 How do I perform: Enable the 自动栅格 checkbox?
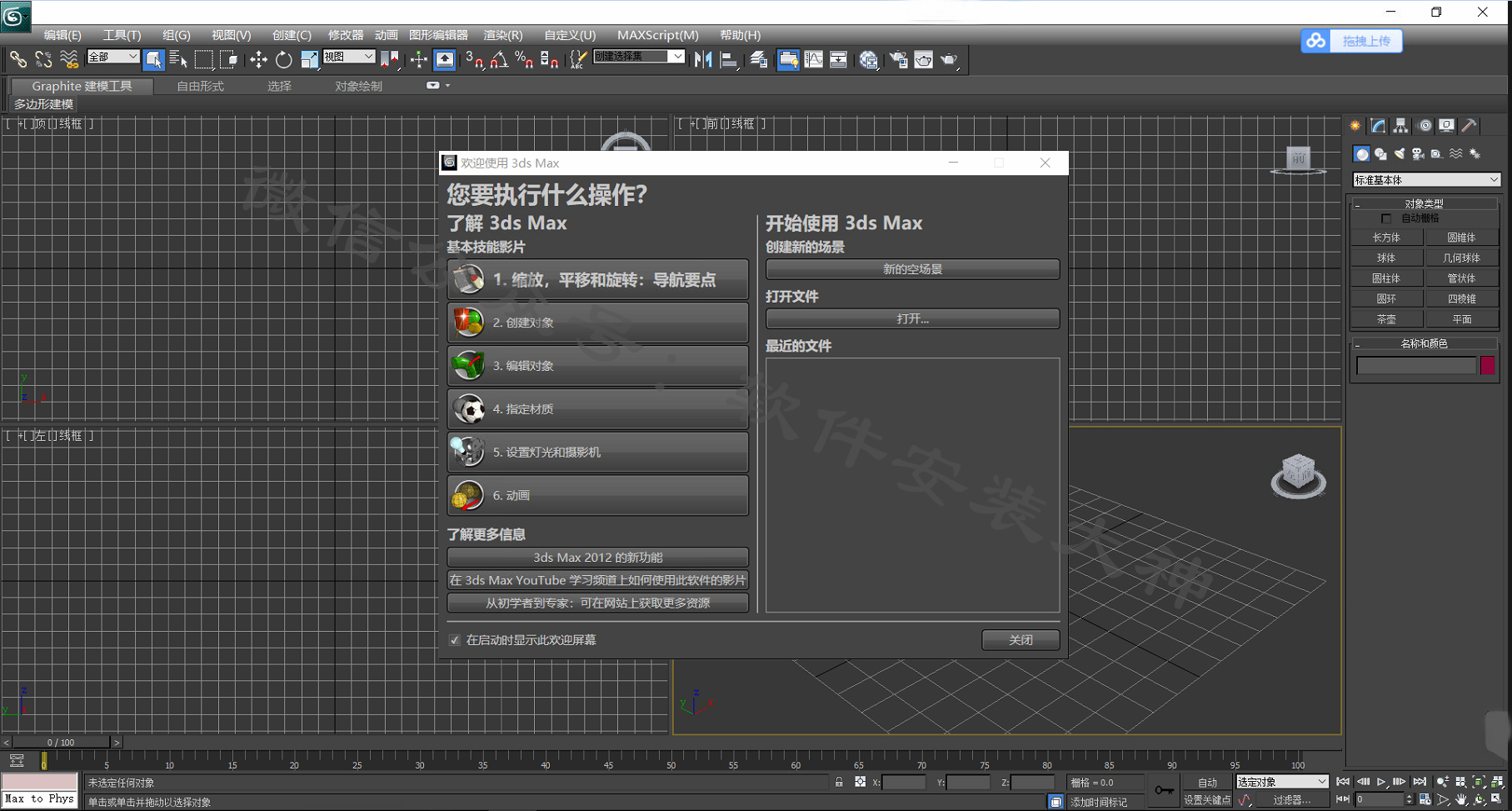1386,218
